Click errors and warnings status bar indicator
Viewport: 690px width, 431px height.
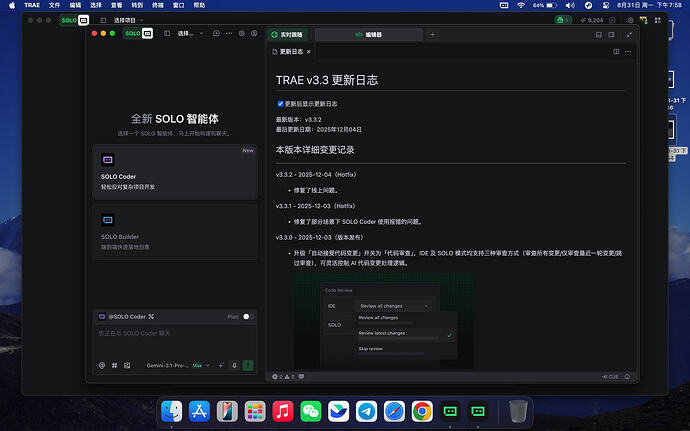tap(283, 377)
